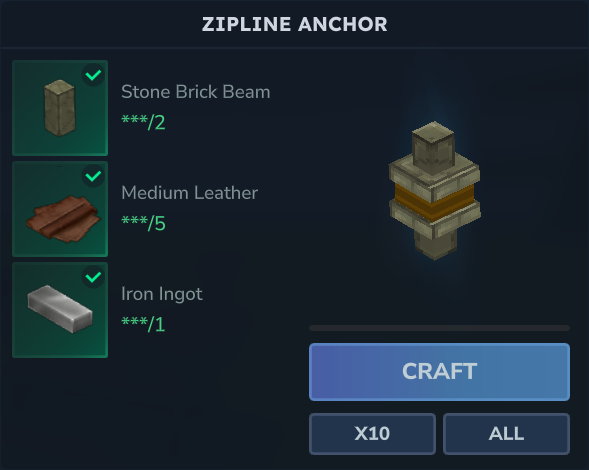Viewport: 589px width, 470px height.
Task: Click the ***/2 quantity under Stone Brick Beam
Action: point(143,122)
